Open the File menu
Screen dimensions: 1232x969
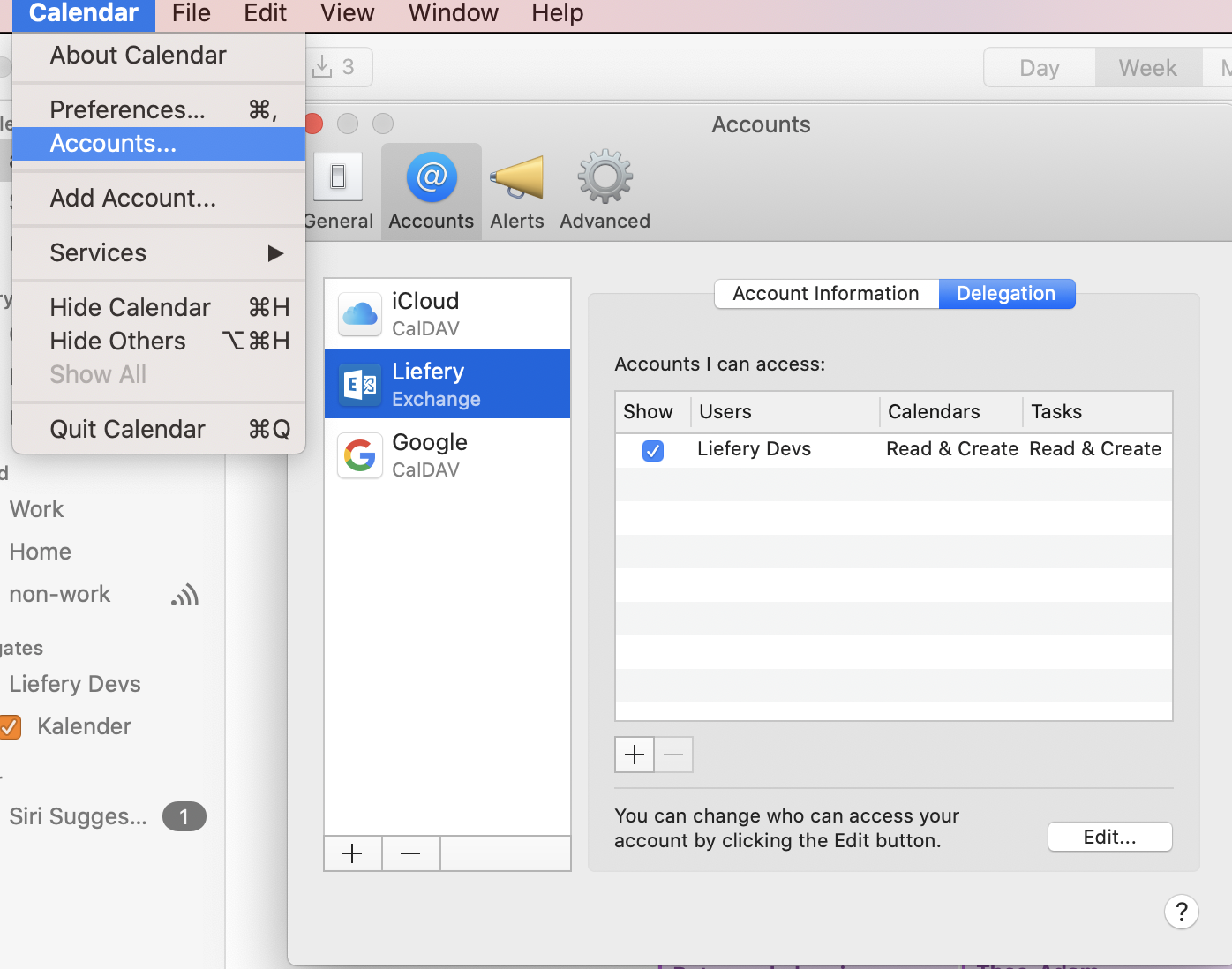192,13
